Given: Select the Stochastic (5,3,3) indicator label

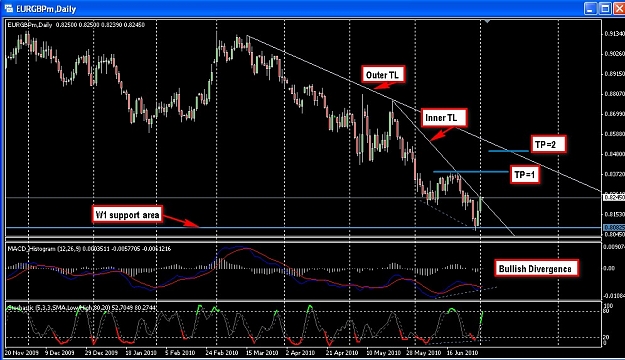Looking at the screenshot, I should coord(82,308).
